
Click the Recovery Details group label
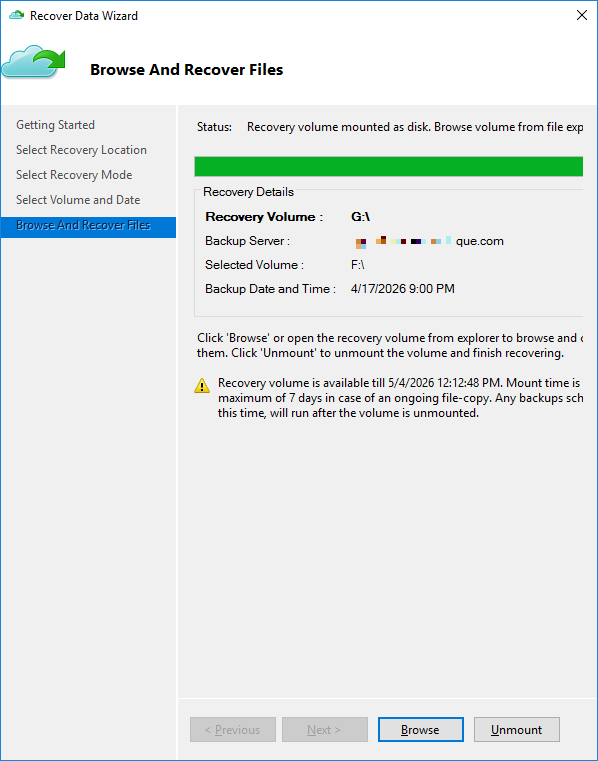tap(249, 192)
